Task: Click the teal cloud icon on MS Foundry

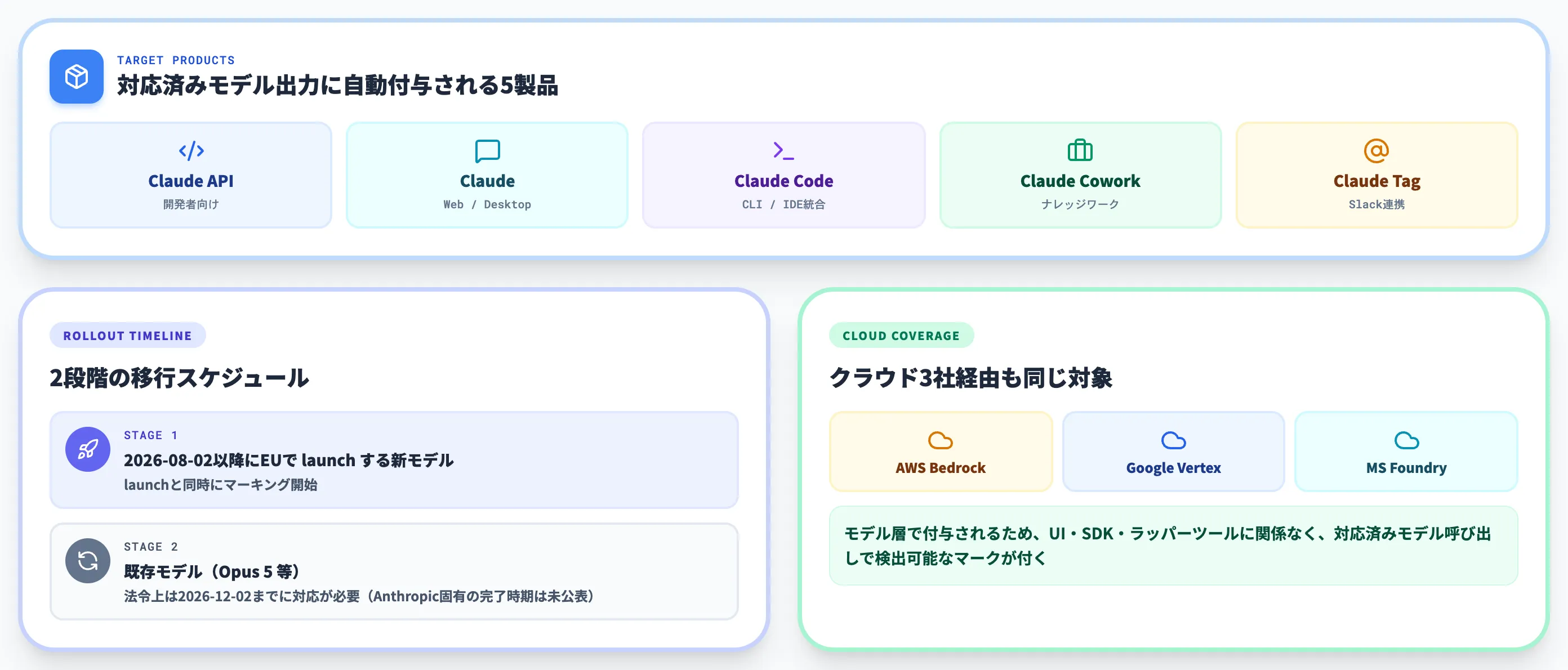Action: pos(1406,440)
